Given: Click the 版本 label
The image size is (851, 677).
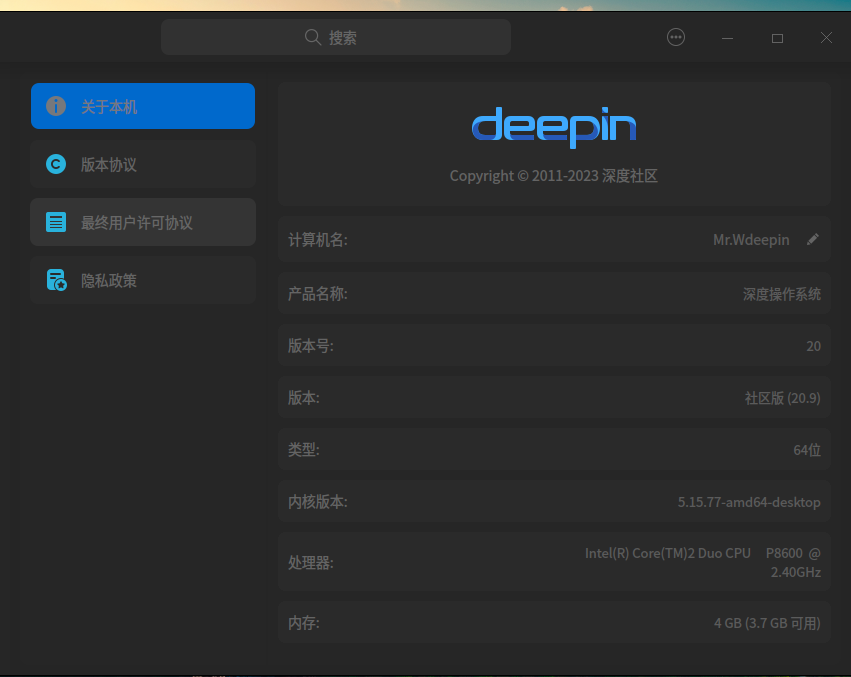Looking at the screenshot, I should (x=304, y=398).
